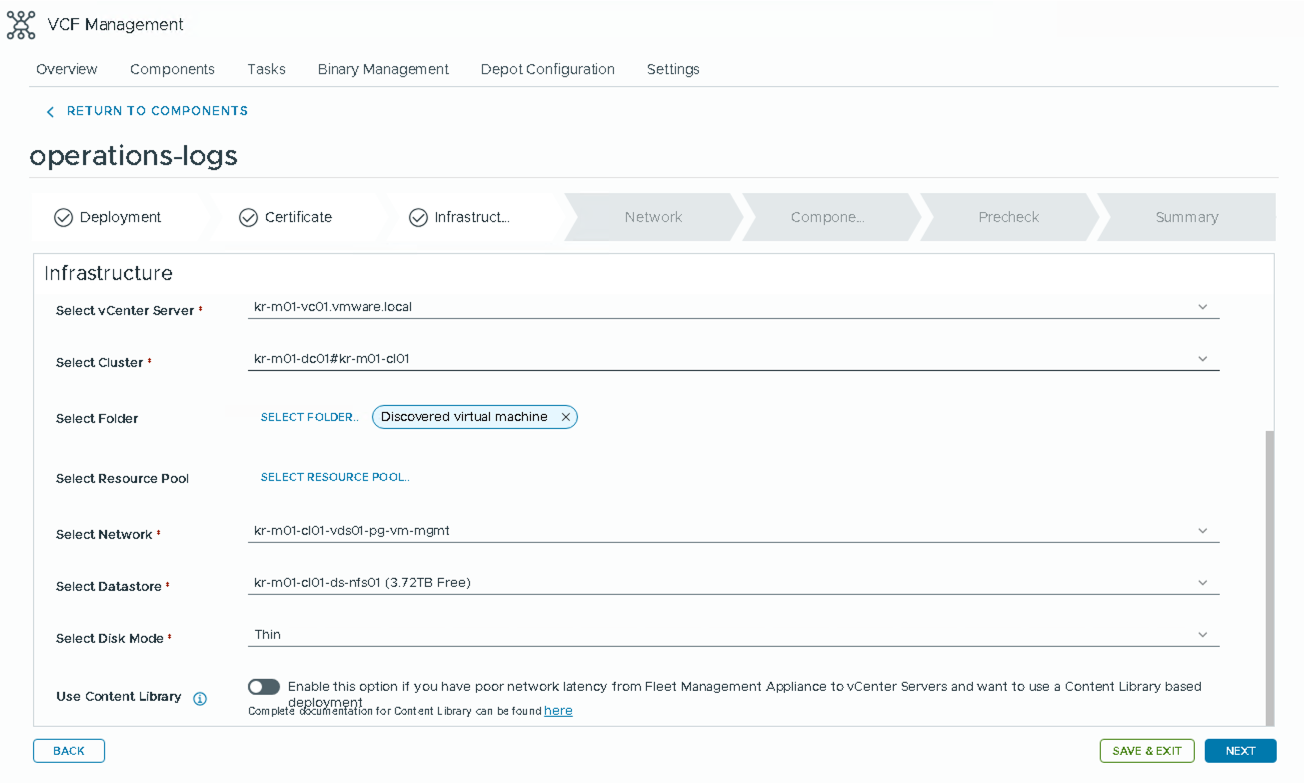Click the Use Content Library info icon
The height and width of the screenshot is (783, 1304).
click(200, 698)
